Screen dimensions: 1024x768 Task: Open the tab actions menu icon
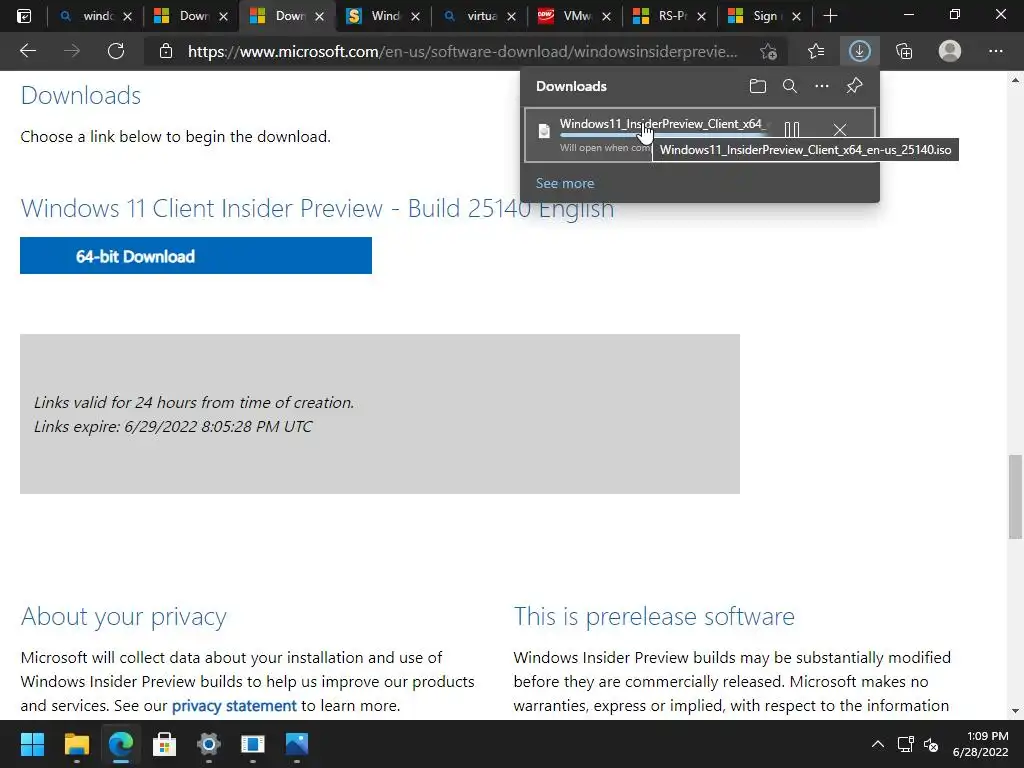coord(24,16)
